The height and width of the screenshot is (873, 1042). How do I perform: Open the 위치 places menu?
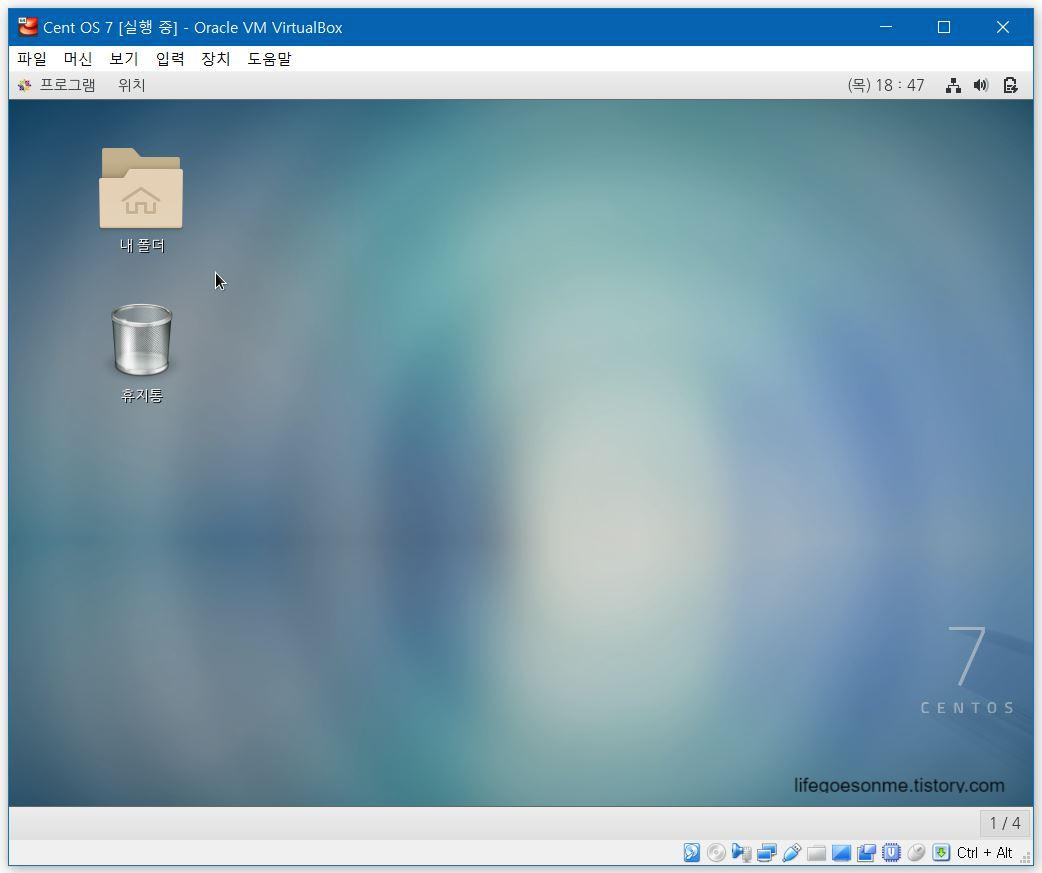132,85
